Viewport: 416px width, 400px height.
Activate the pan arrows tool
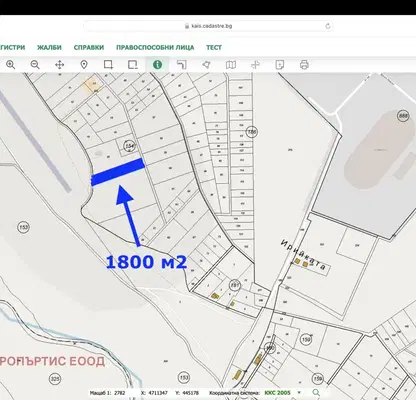[x=59, y=65]
